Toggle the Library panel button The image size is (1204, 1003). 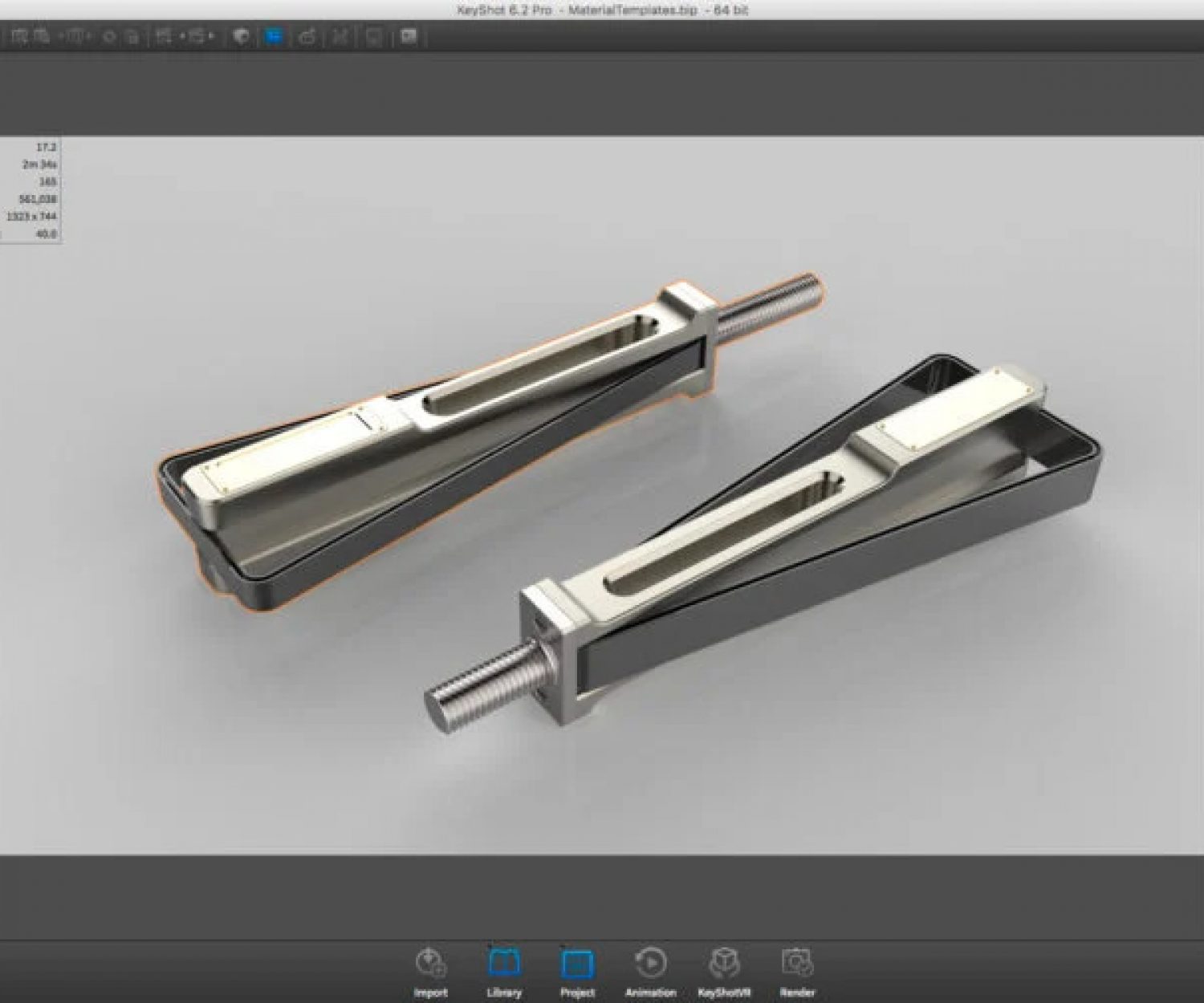point(503,962)
